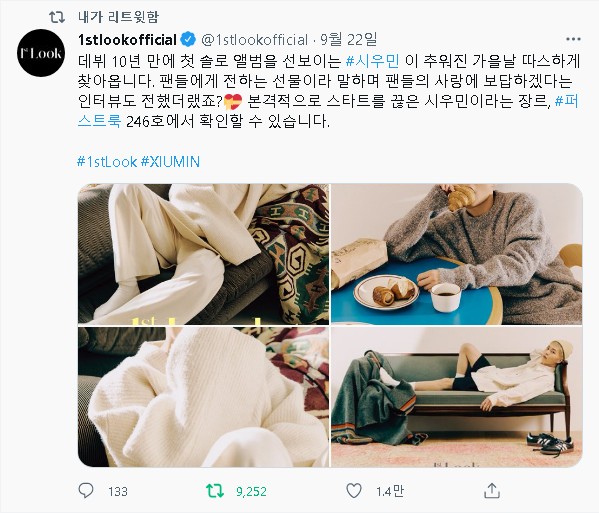Open the 9월 22일 timestamp
Screen dimensions: 599x513
(348, 39)
